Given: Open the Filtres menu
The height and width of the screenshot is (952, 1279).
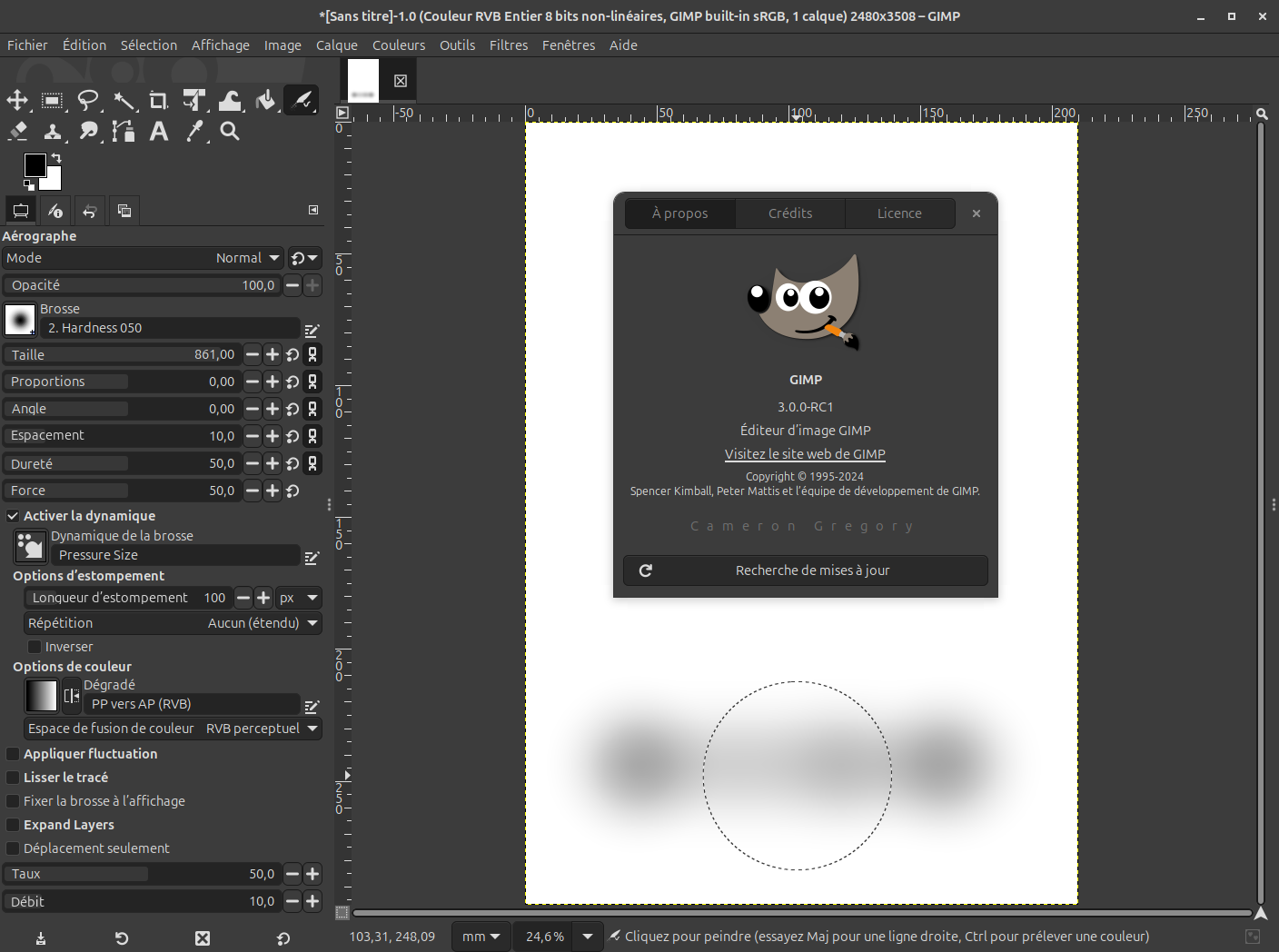Looking at the screenshot, I should pyautogui.click(x=509, y=45).
